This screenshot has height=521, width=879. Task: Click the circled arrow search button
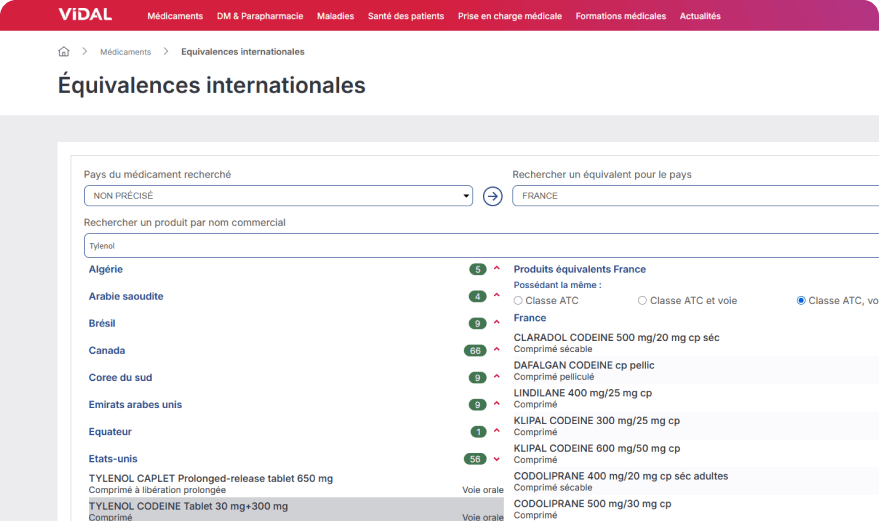tap(493, 196)
